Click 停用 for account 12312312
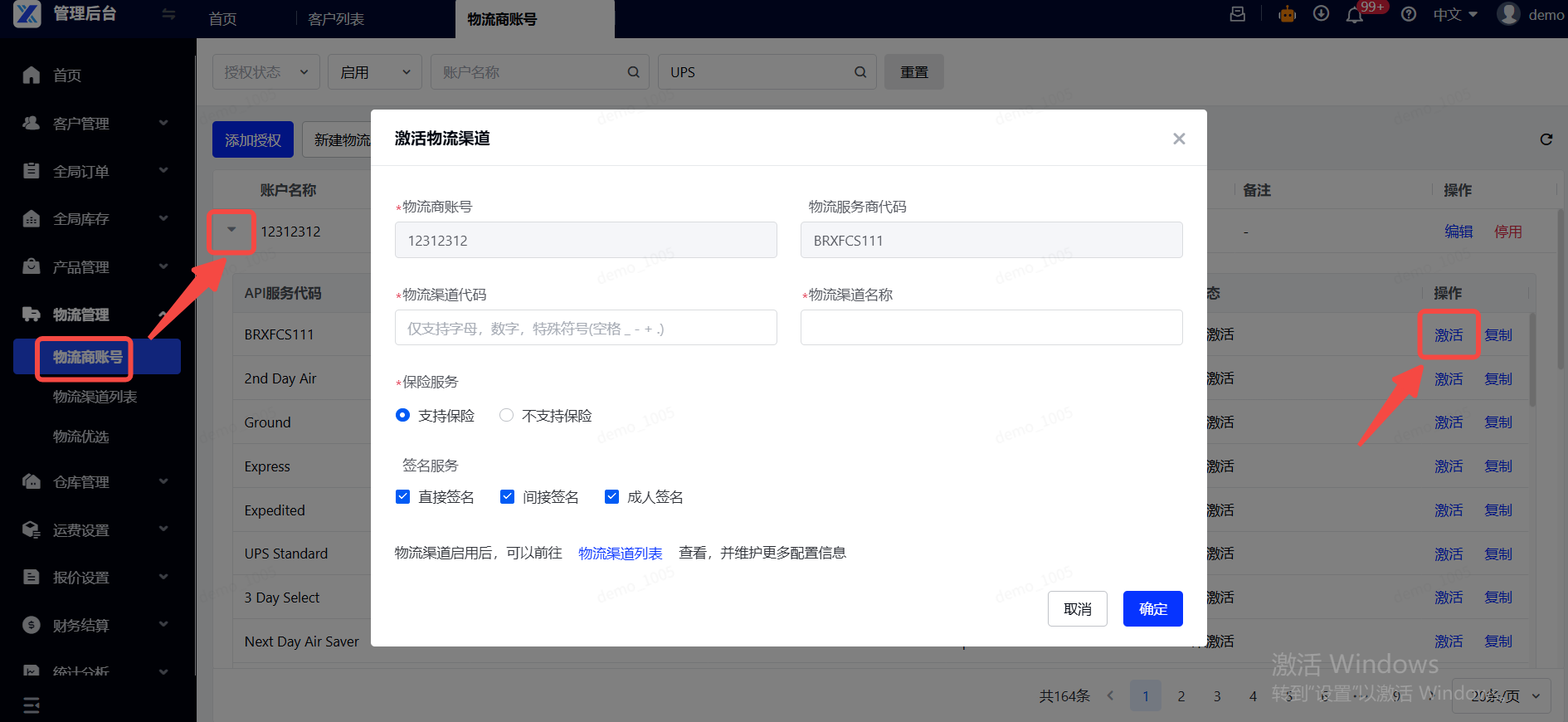This screenshot has height=722, width=1568. click(x=1508, y=232)
